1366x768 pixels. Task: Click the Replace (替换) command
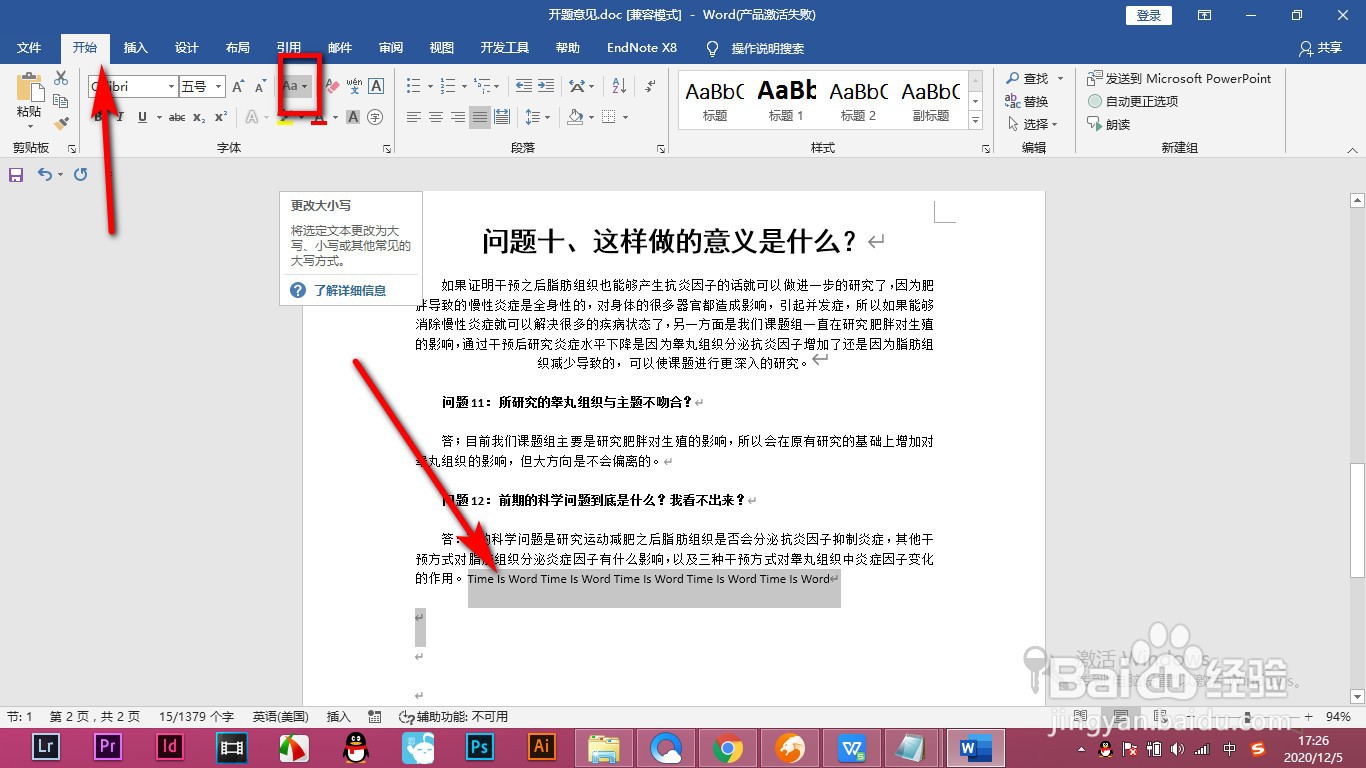tap(1027, 101)
